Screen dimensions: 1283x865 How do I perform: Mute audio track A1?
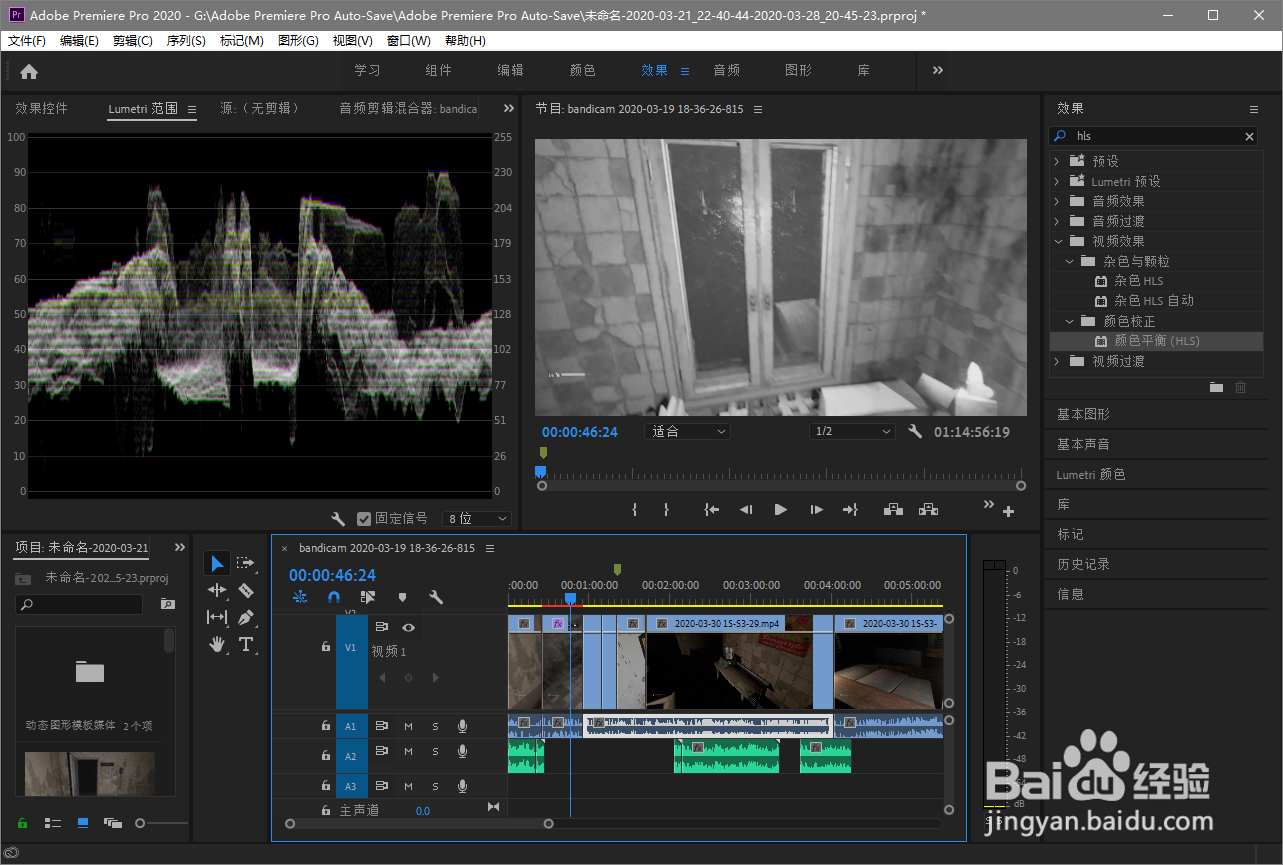(408, 726)
